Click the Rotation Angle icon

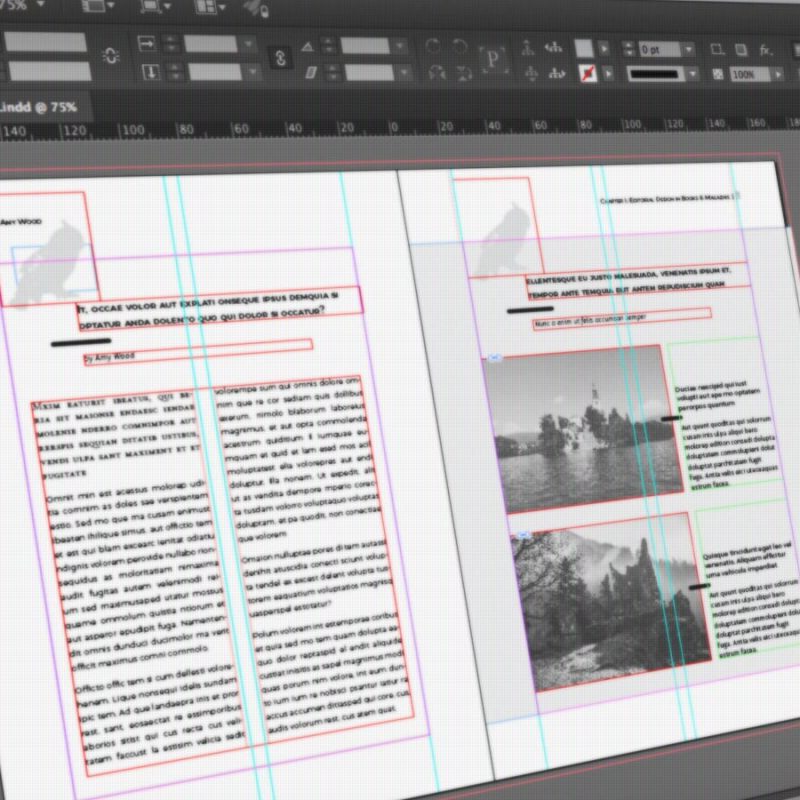click(x=307, y=47)
